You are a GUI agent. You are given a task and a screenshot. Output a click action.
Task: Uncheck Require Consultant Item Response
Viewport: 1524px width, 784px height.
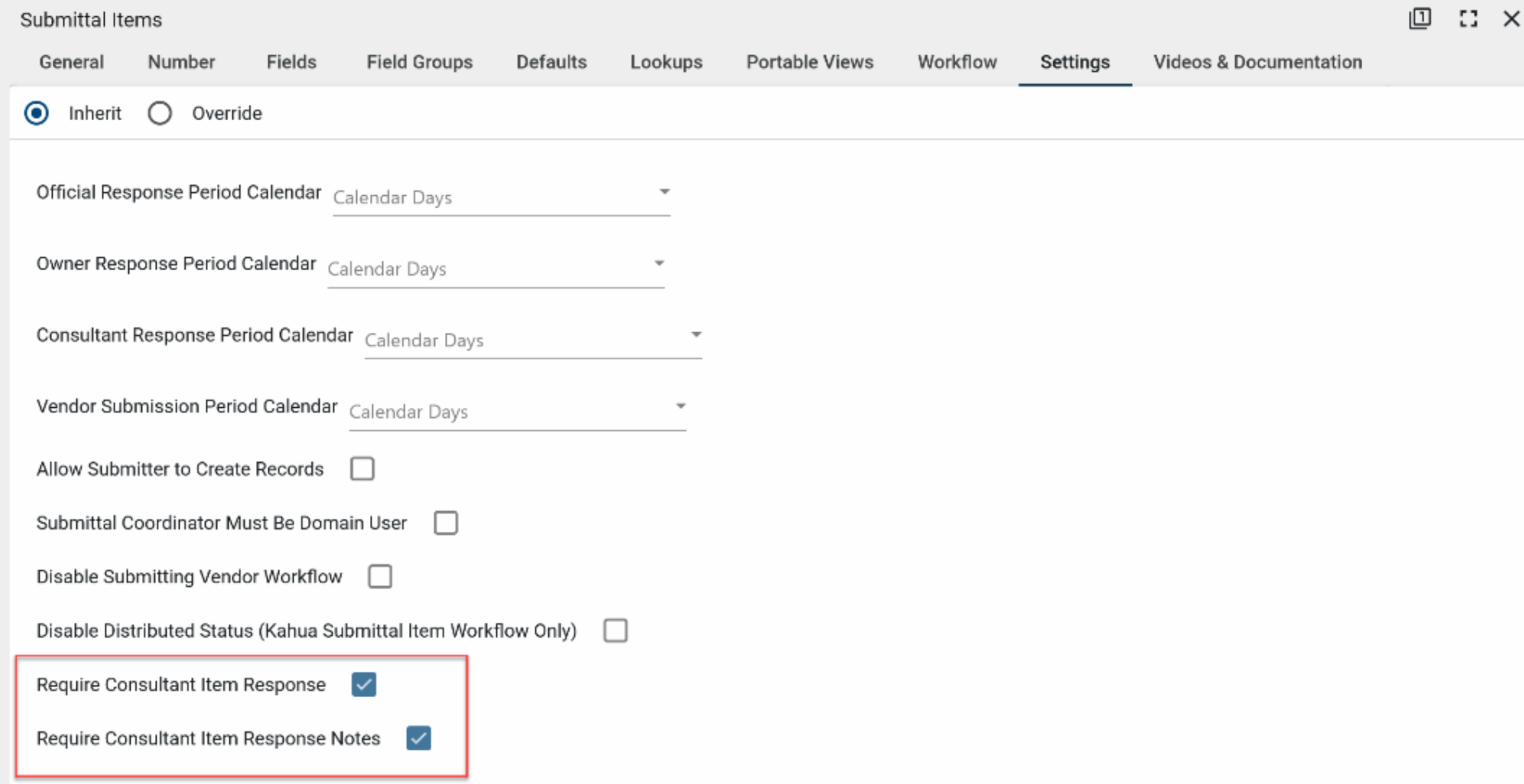(x=363, y=685)
